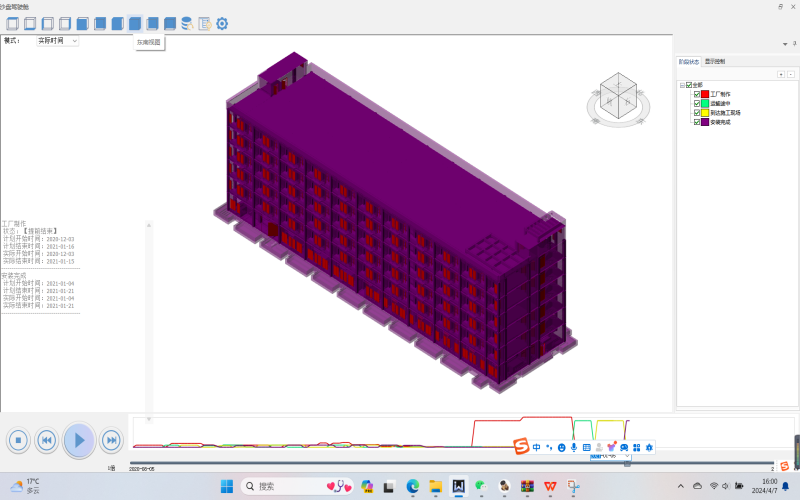Click the Sogou game controller icon
The height and width of the screenshot is (500, 800).
click(624, 447)
